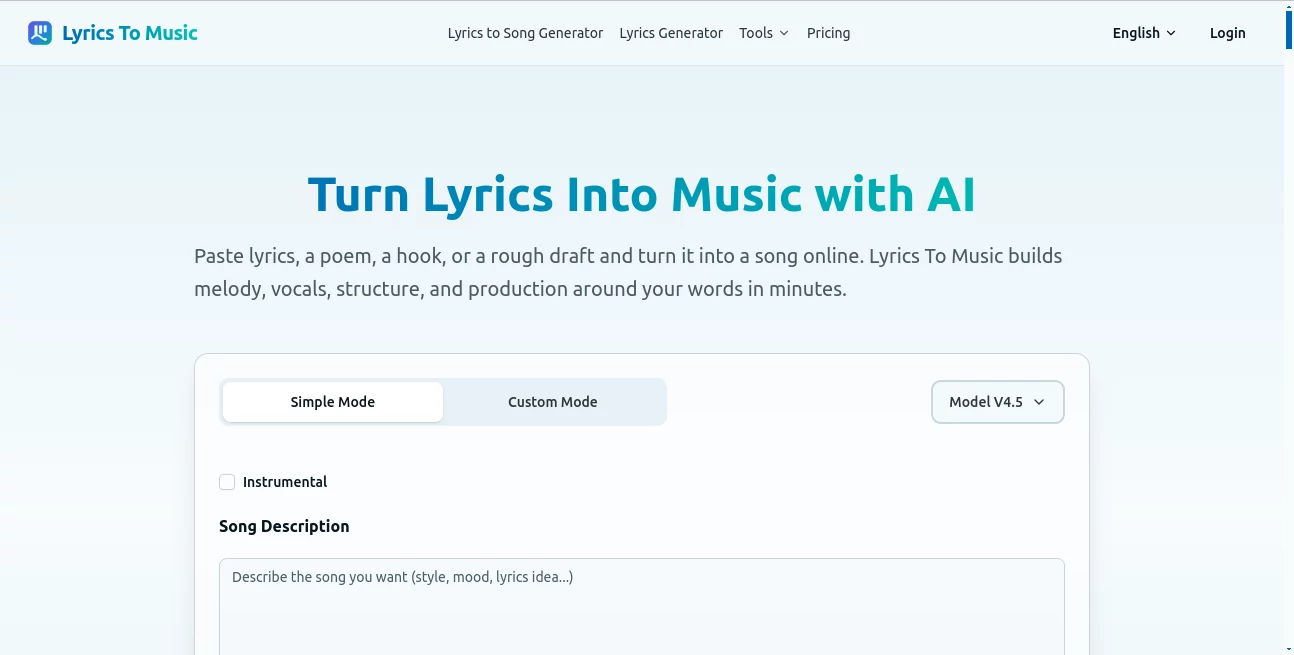Click the Song Description label
Viewport: 1294px width, 655px height.
click(x=284, y=526)
